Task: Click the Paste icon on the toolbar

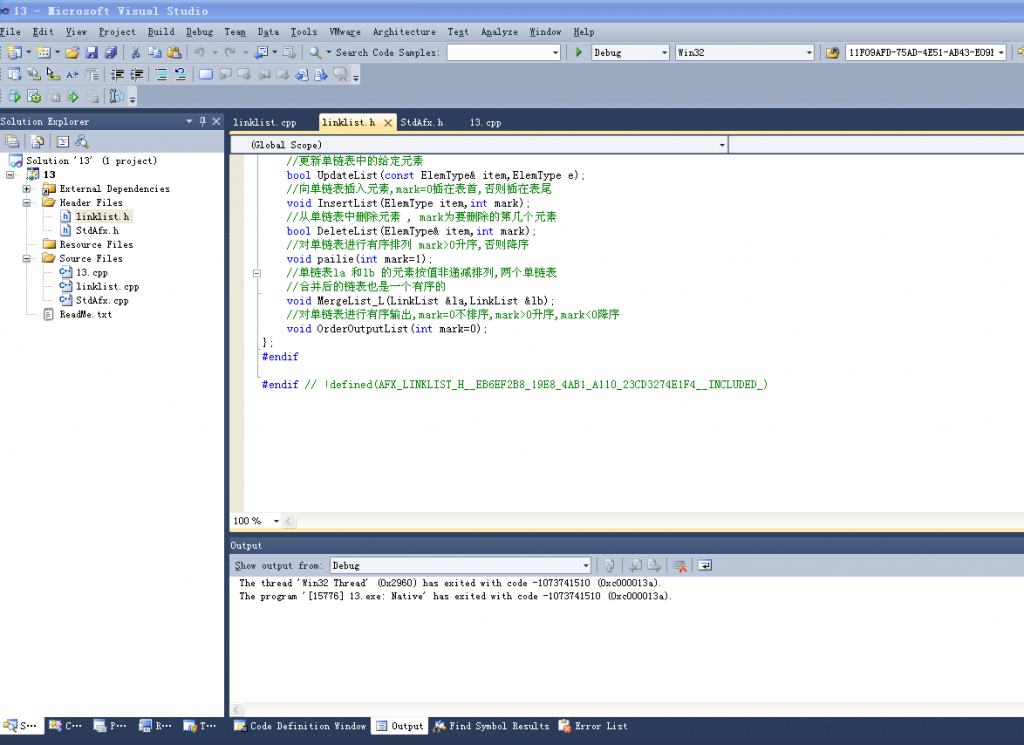Action: click(173, 51)
